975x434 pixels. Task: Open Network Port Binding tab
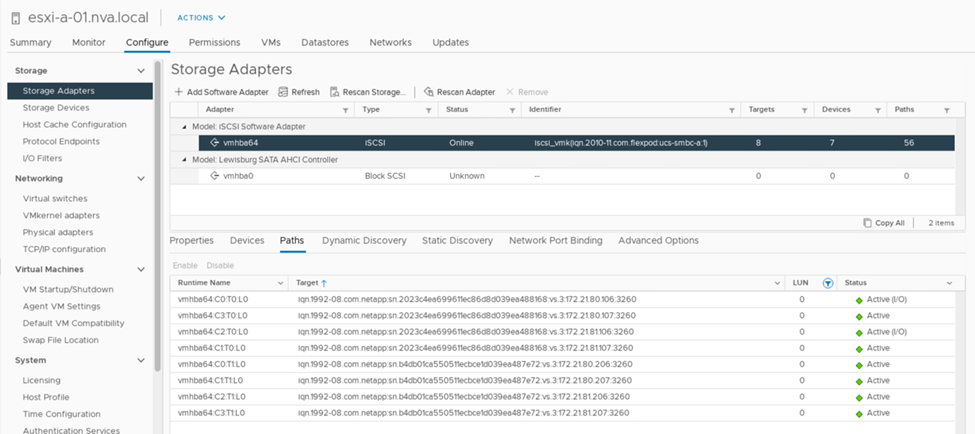point(555,241)
